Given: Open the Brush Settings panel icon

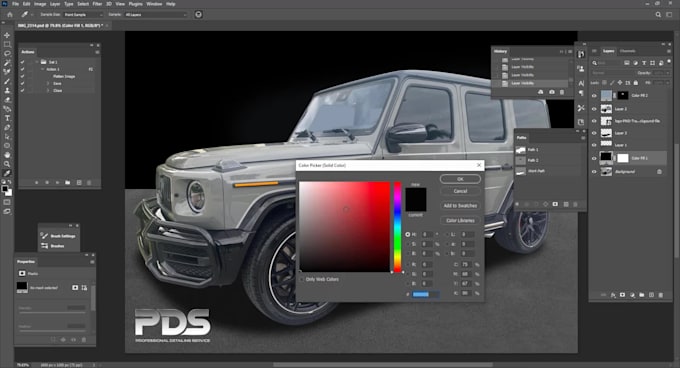Looking at the screenshot, I should (44, 236).
